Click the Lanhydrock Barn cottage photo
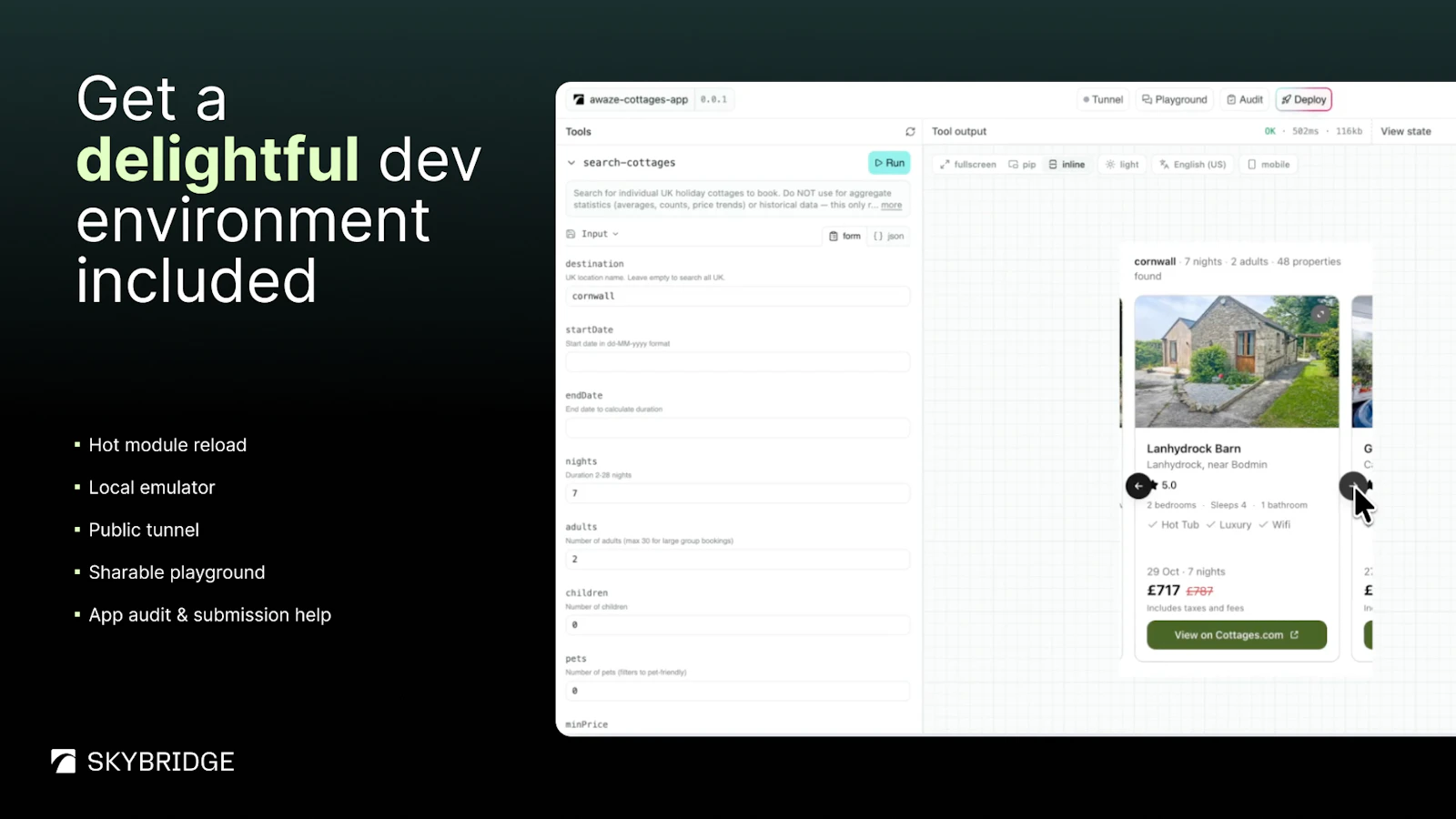The image size is (1456, 819). tap(1237, 361)
